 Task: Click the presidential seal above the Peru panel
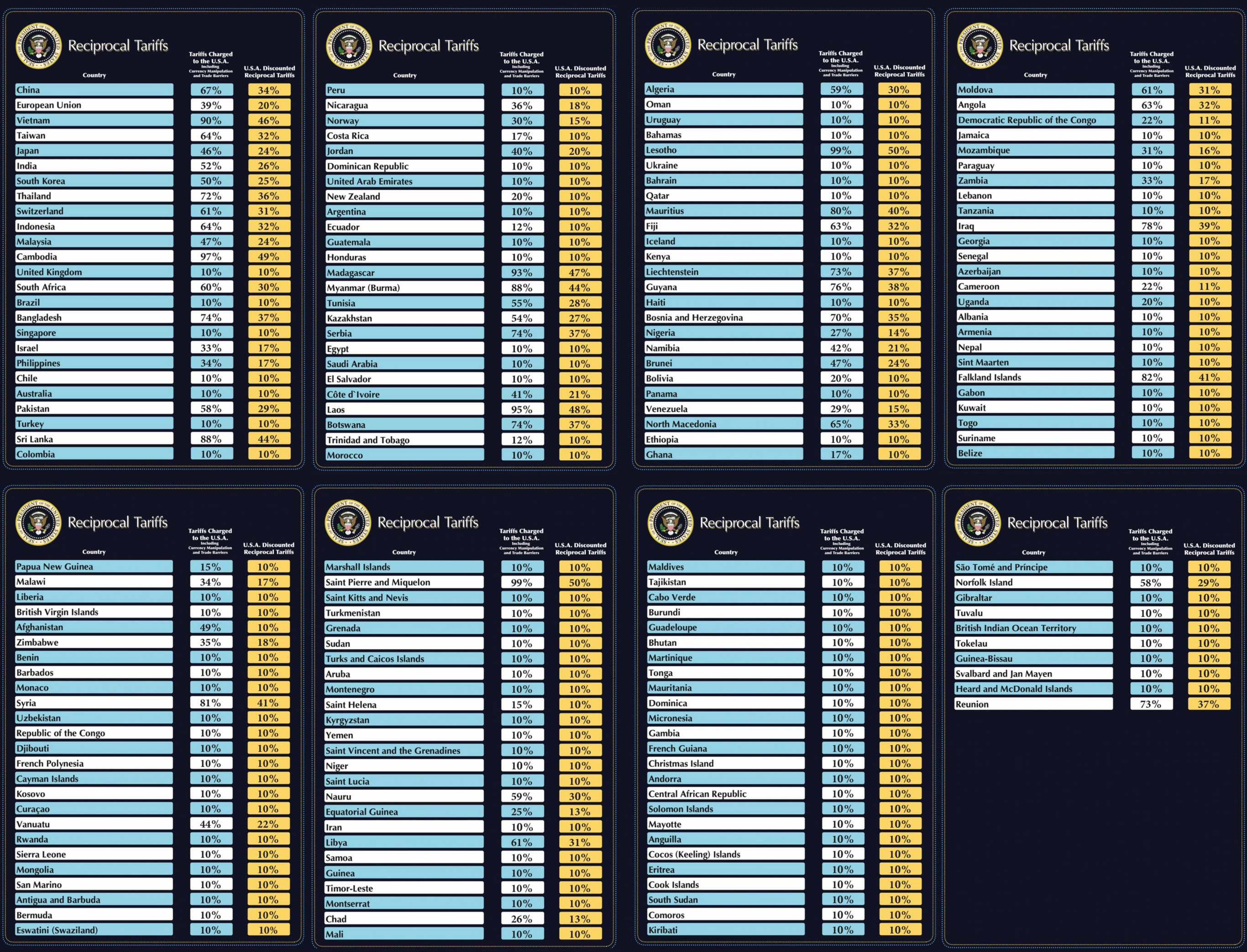click(x=349, y=46)
